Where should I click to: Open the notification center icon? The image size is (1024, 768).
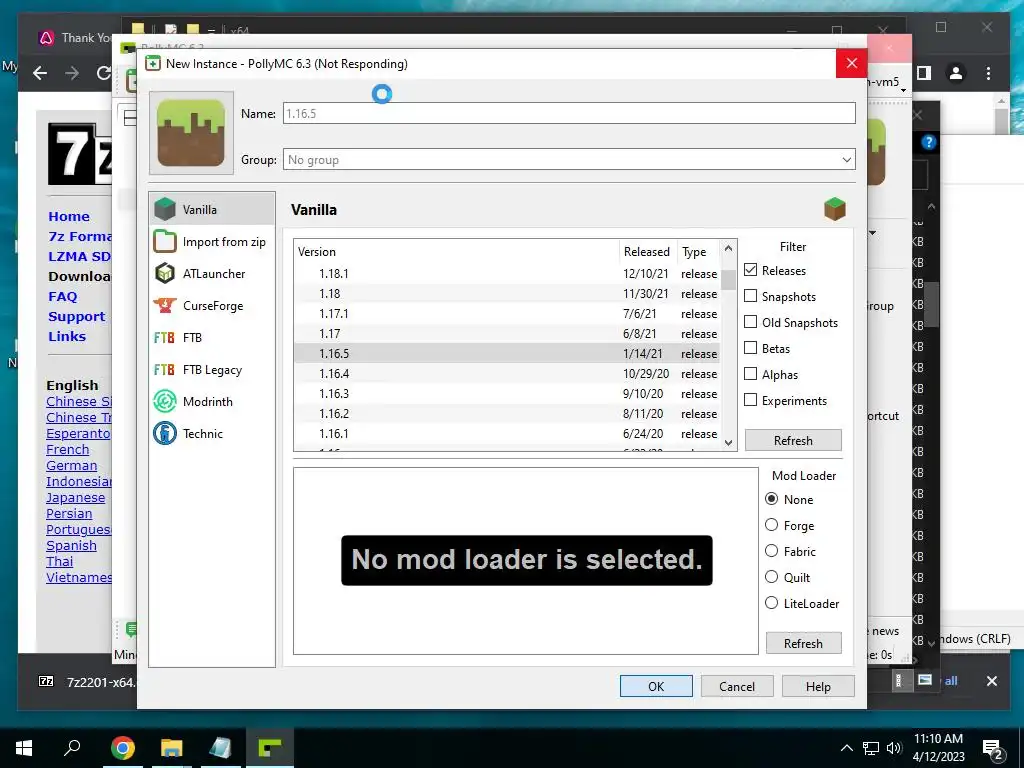[x=993, y=748]
